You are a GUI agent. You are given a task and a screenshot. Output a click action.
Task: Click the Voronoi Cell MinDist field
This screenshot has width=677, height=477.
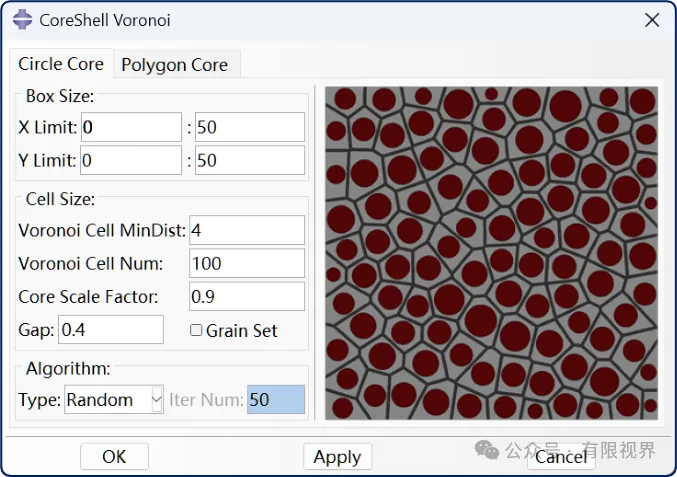[247, 230]
